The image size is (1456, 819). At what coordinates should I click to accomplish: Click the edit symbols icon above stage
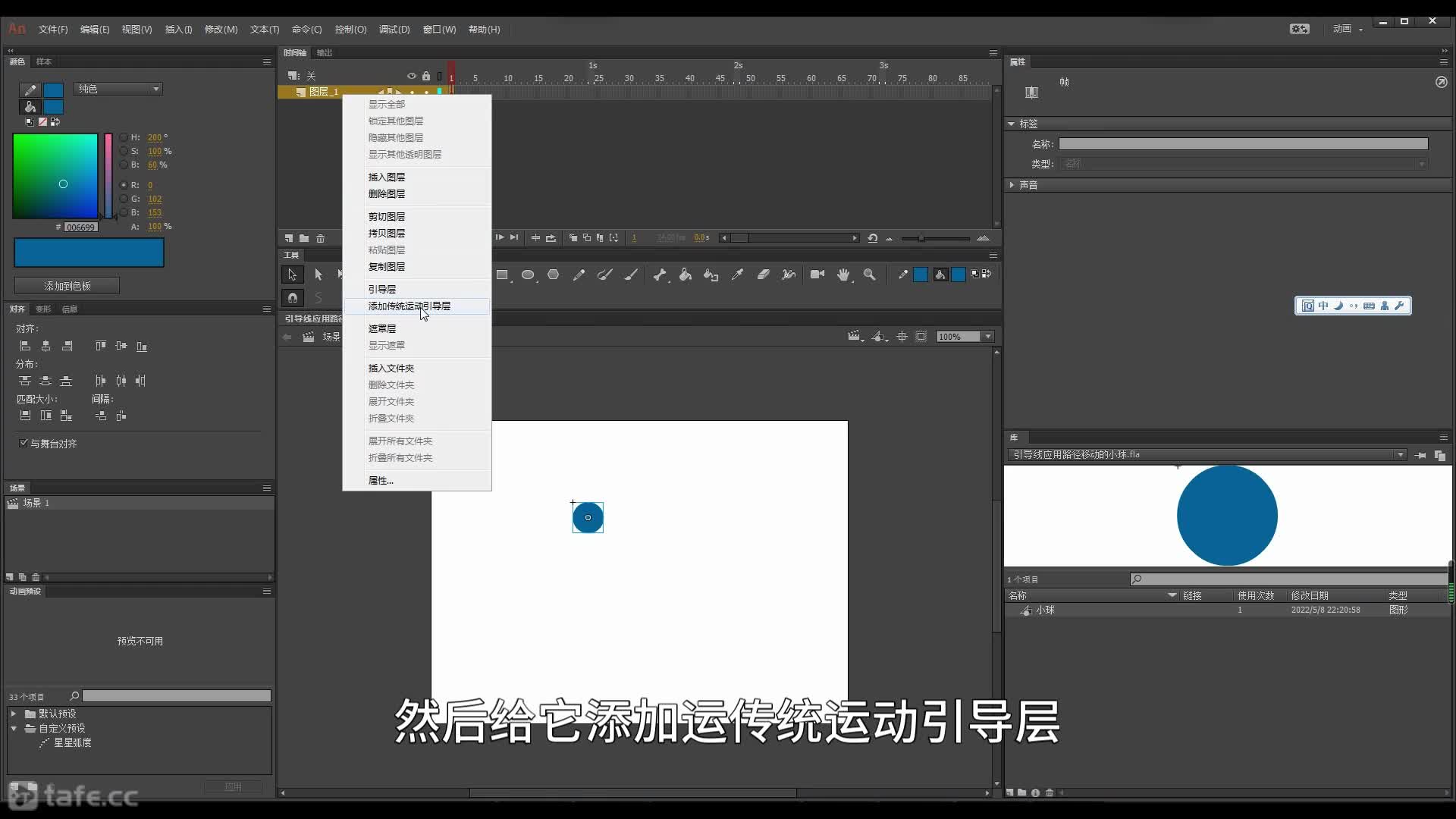coord(880,337)
